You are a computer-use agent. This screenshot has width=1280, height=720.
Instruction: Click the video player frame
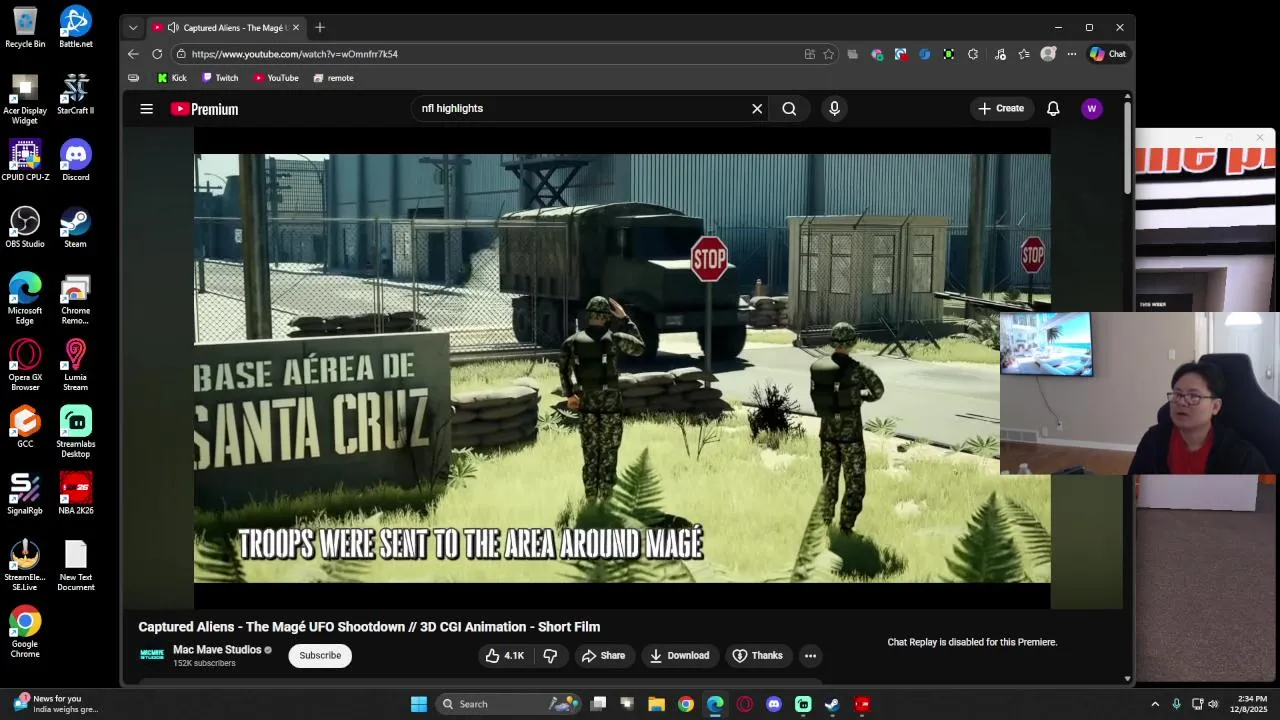click(x=622, y=368)
